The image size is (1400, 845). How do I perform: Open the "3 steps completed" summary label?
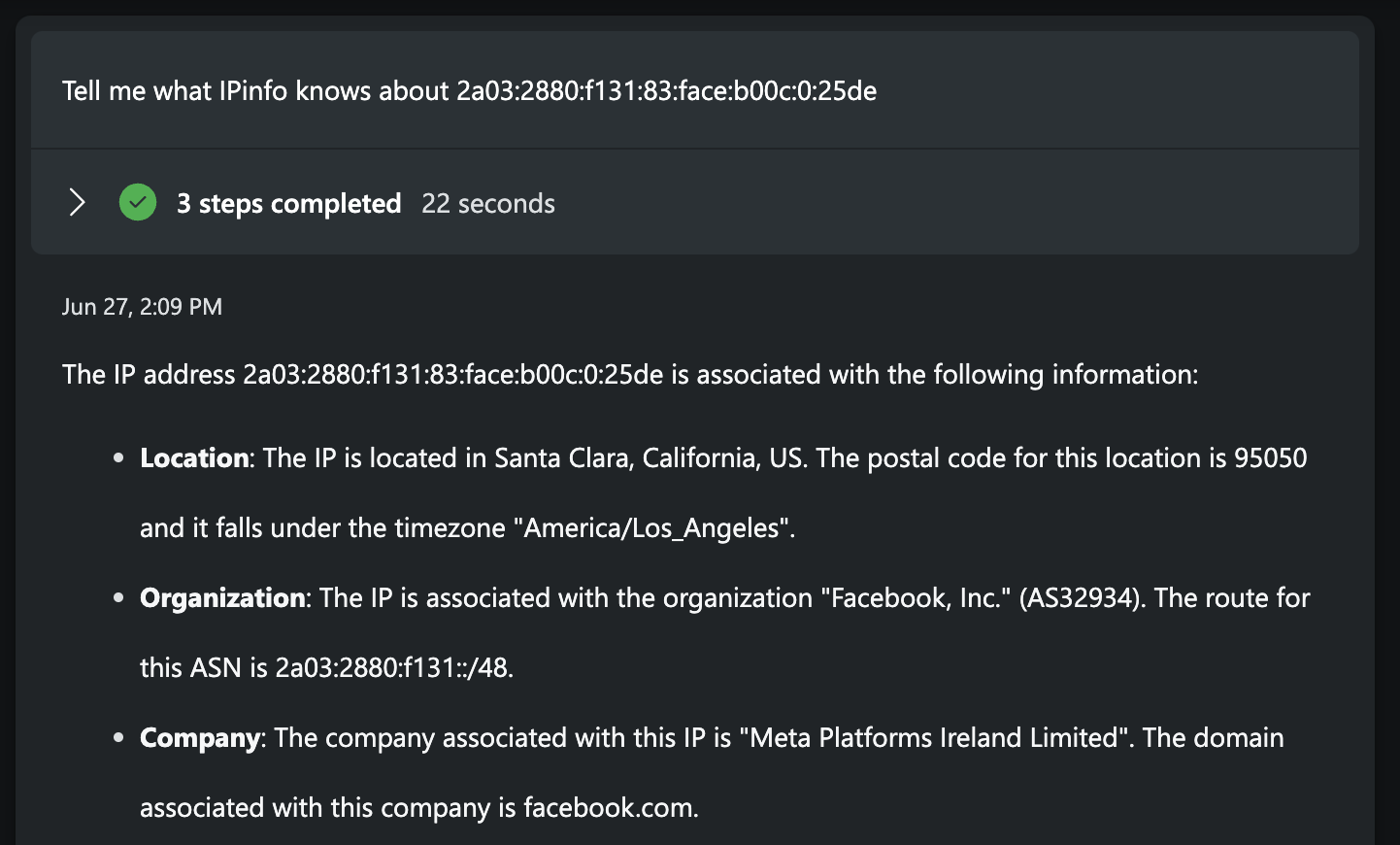tap(288, 203)
